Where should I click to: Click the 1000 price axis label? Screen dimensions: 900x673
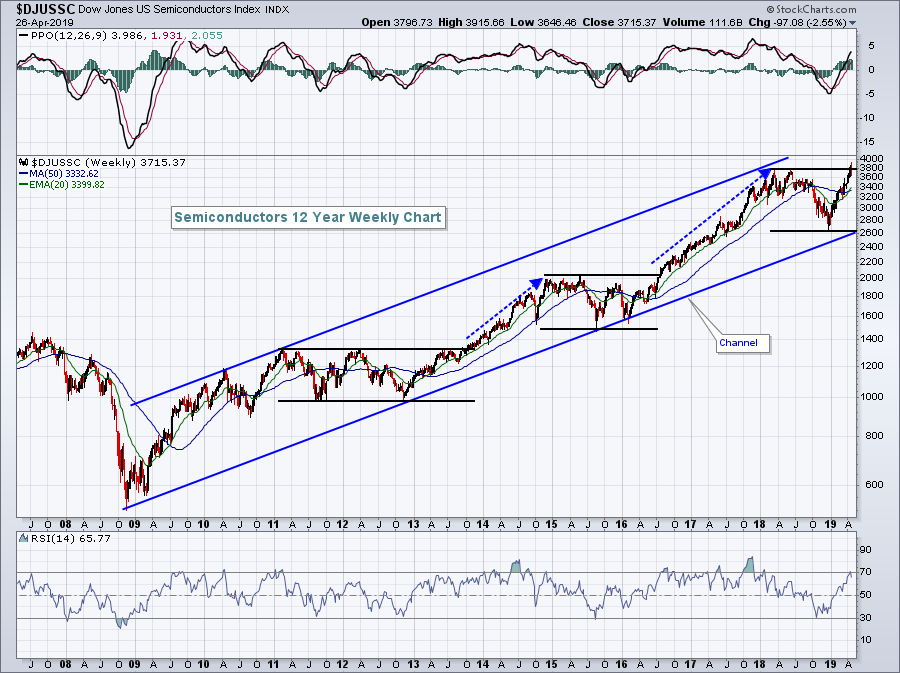tap(872, 396)
